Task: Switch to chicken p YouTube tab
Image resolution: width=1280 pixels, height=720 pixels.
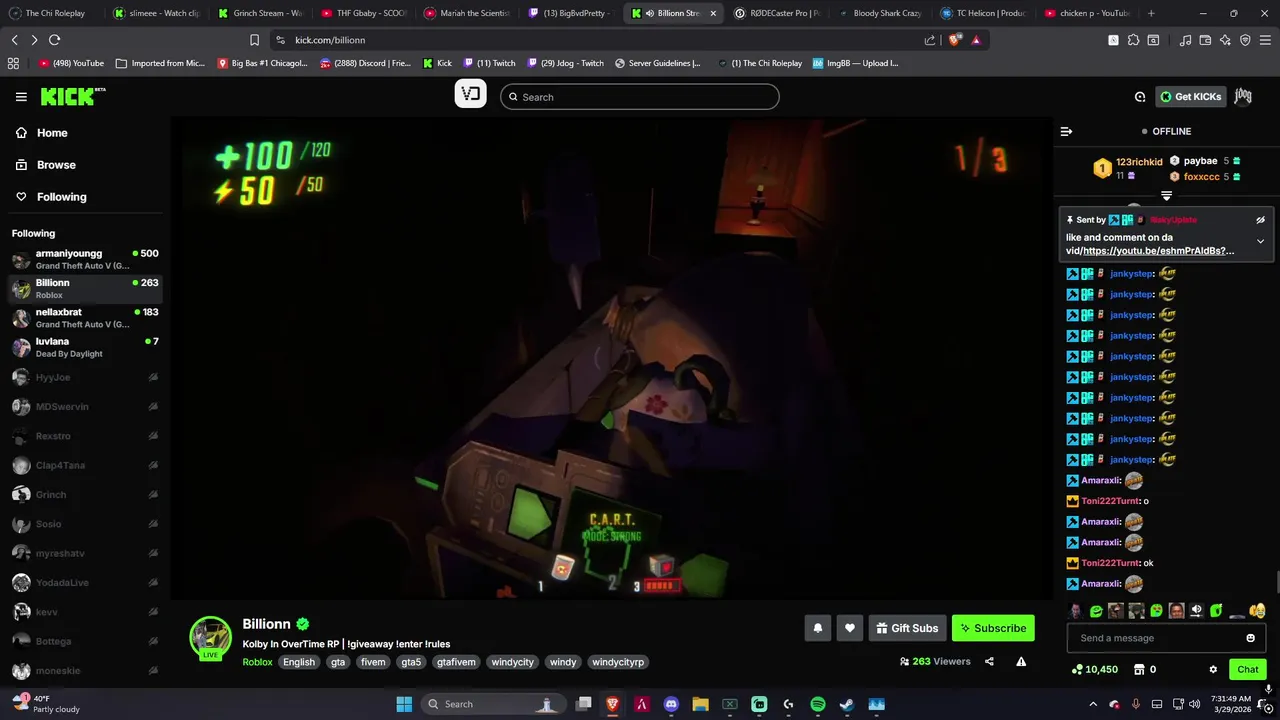Action: [1086, 13]
